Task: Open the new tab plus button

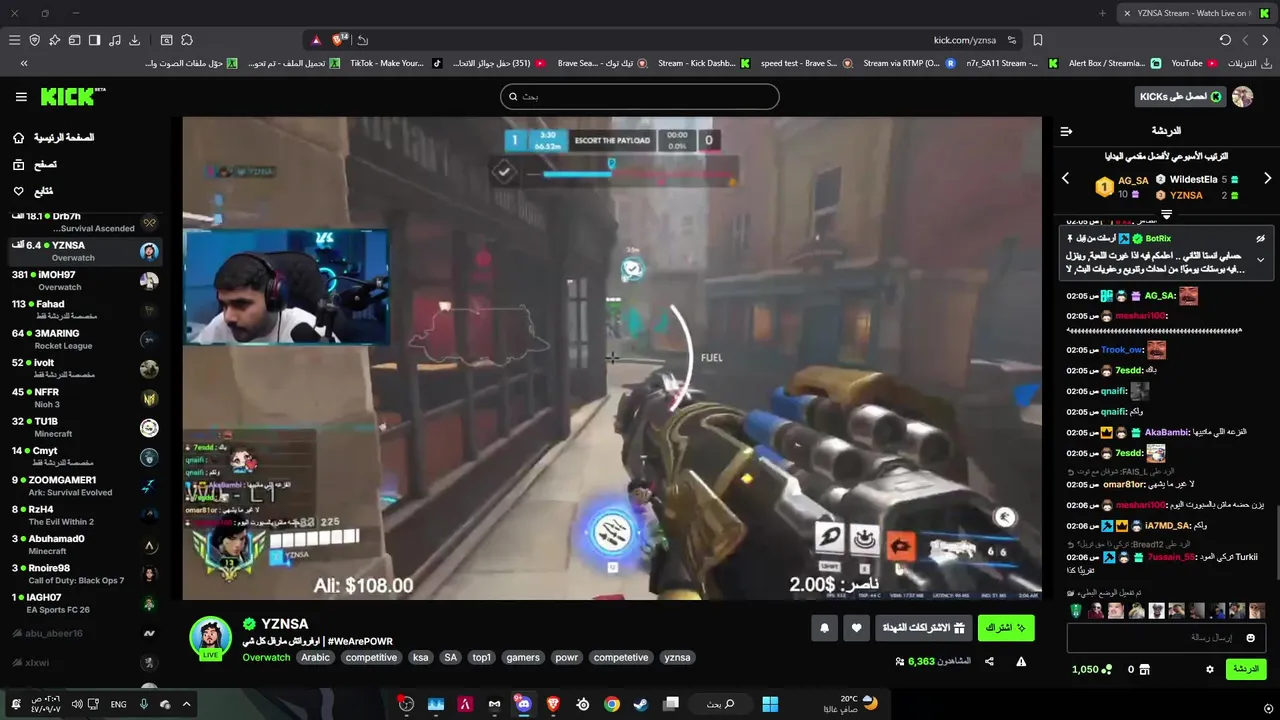Action: [x=1103, y=13]
